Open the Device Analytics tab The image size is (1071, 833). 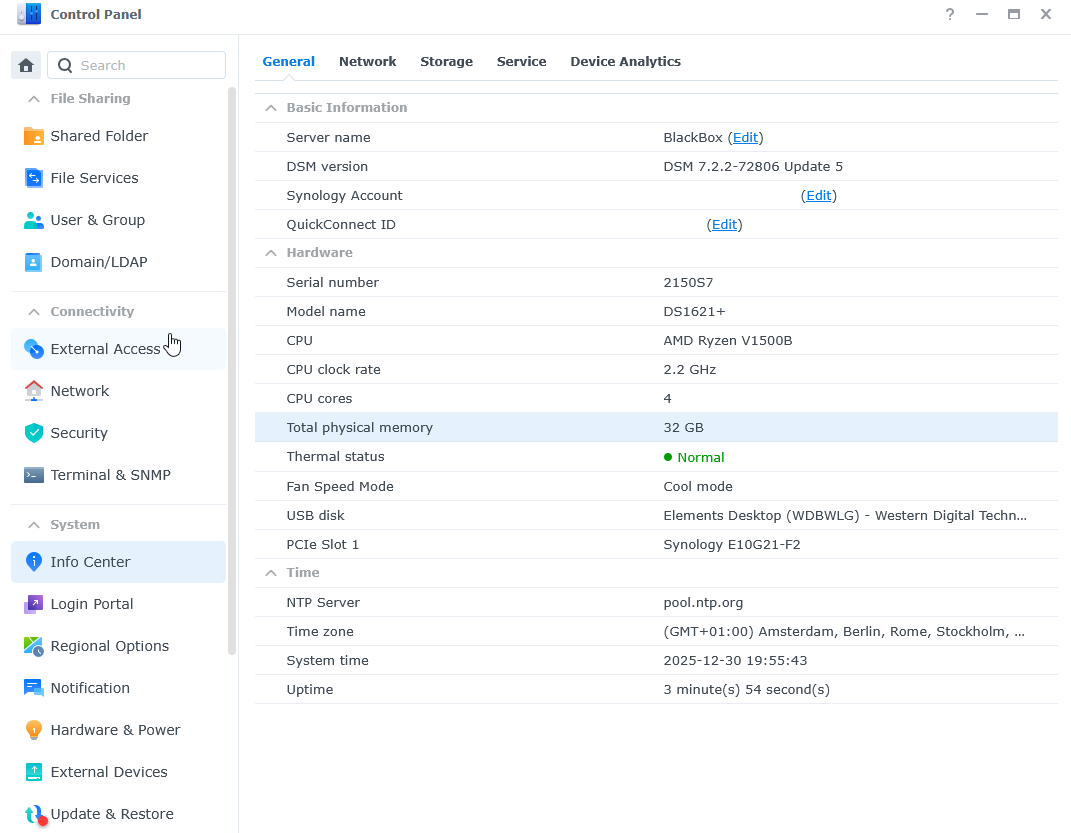coord(625,61)
